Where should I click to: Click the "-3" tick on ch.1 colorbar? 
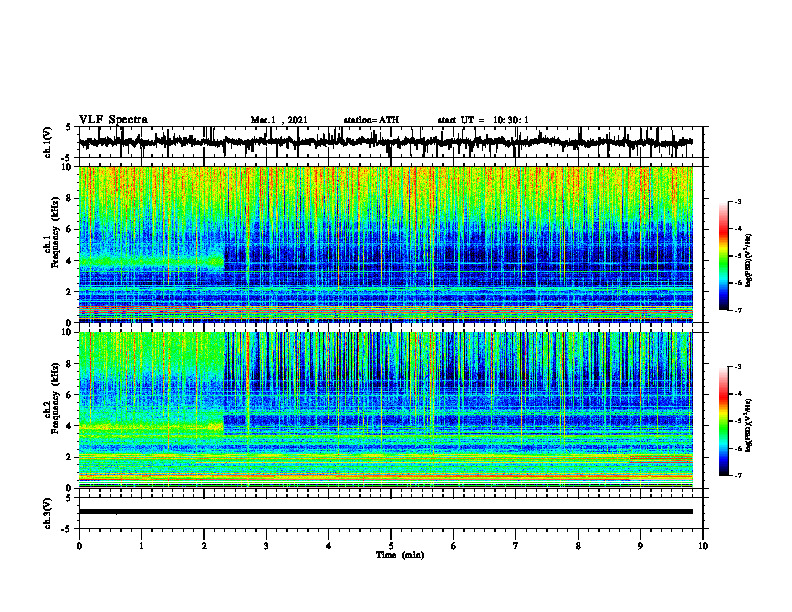[737, 201]
